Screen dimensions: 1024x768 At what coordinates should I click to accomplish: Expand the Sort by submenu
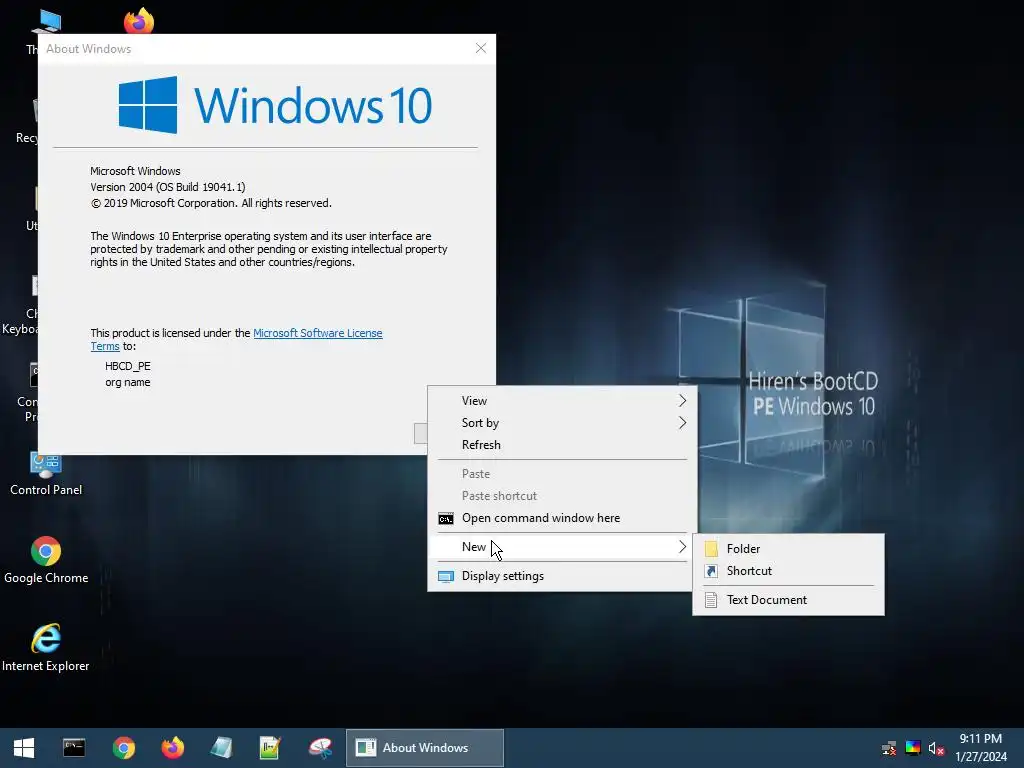coord(563,423)
